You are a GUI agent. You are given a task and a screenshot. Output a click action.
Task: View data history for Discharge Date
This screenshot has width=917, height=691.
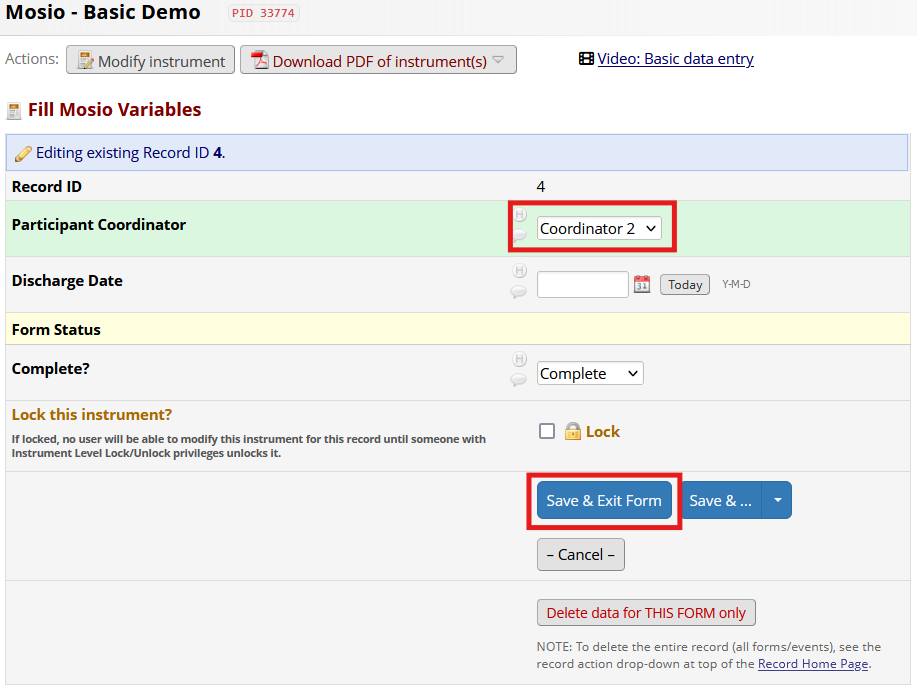click(519, 271)
